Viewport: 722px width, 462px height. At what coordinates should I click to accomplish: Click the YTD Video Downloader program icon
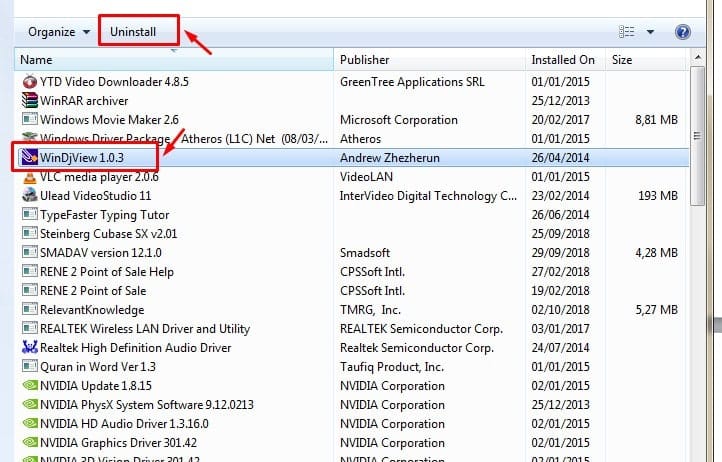pos(29,82)
